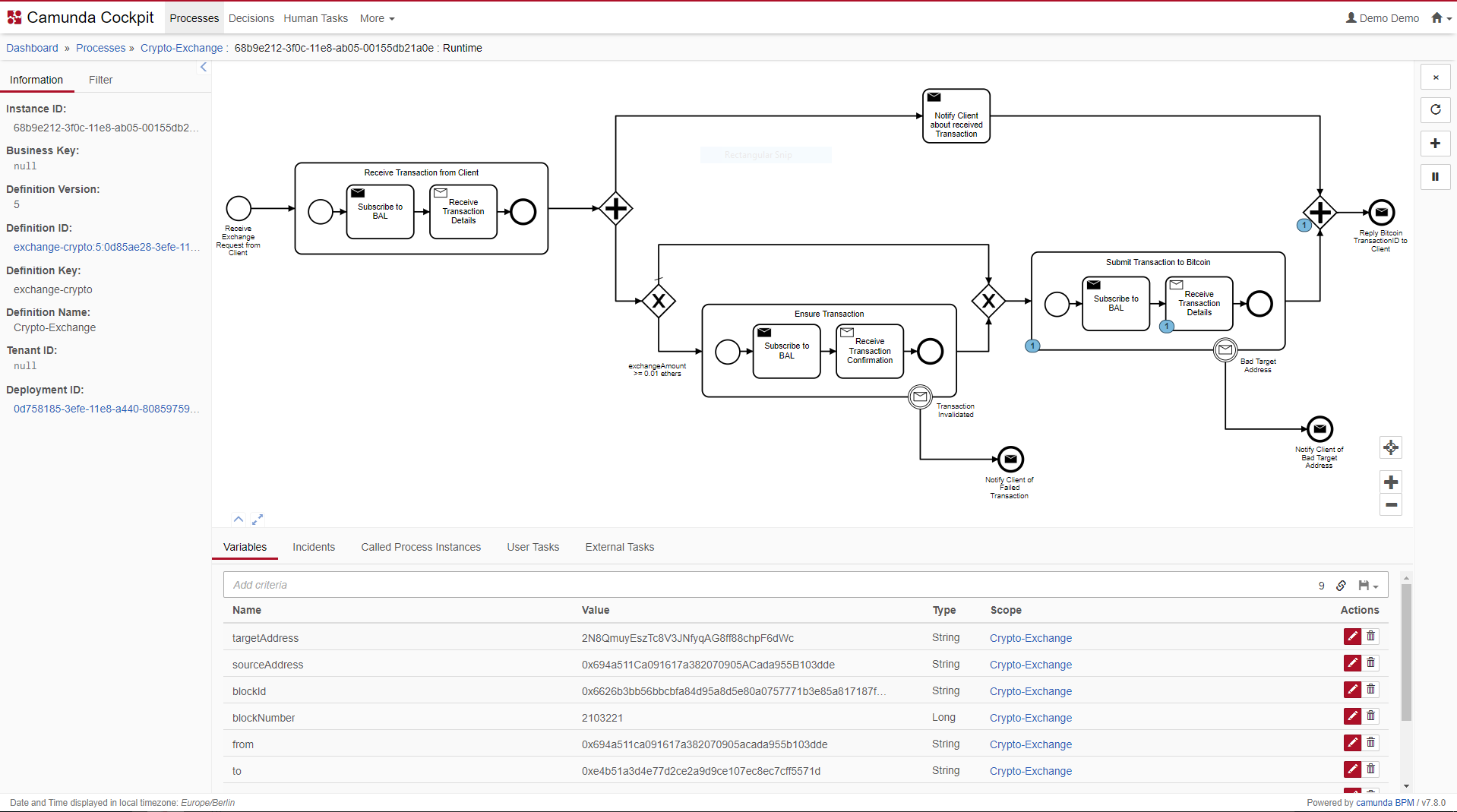
Task: Open the save search criteria dropdown
Action: pos(1368,586)
